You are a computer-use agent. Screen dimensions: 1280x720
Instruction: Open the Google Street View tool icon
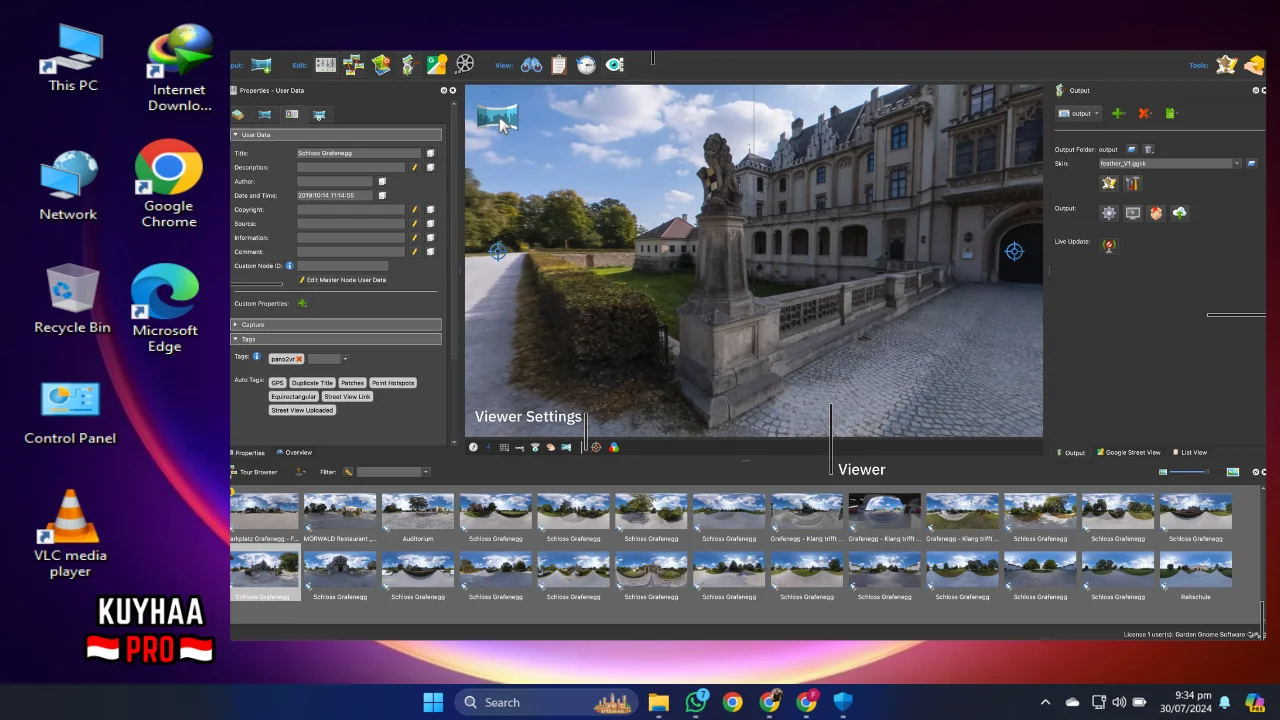437,65
